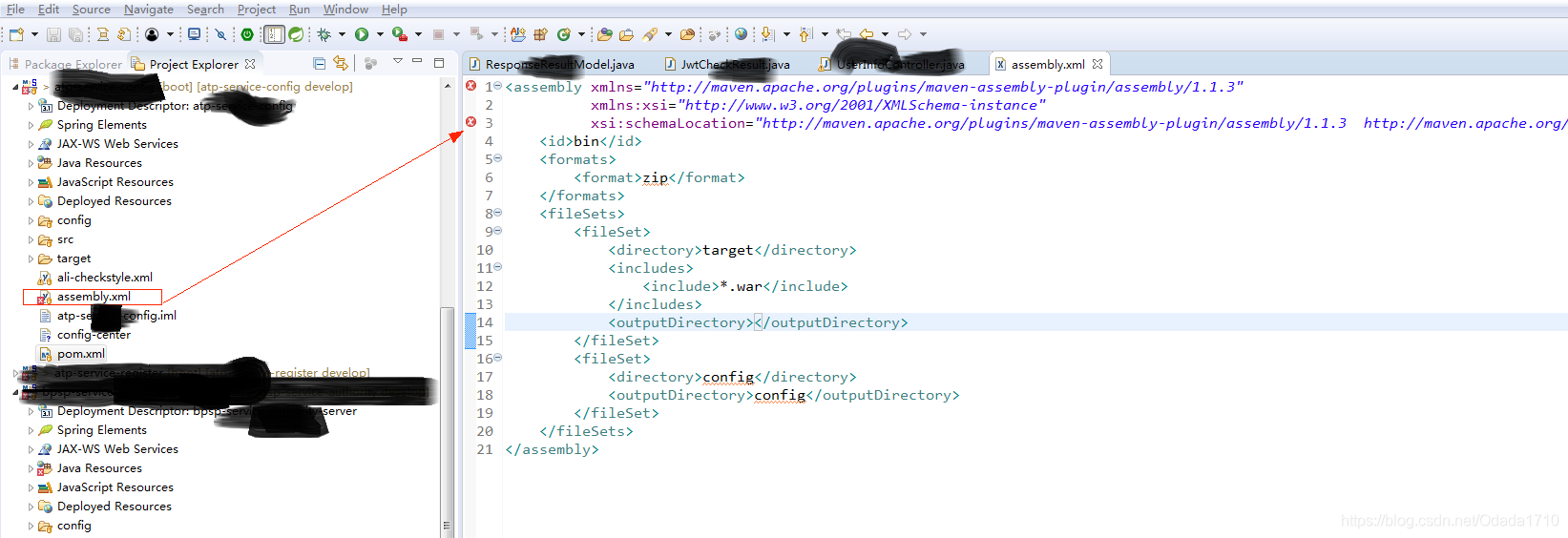
Task: Open the Source menu
Action: (91, 9)
